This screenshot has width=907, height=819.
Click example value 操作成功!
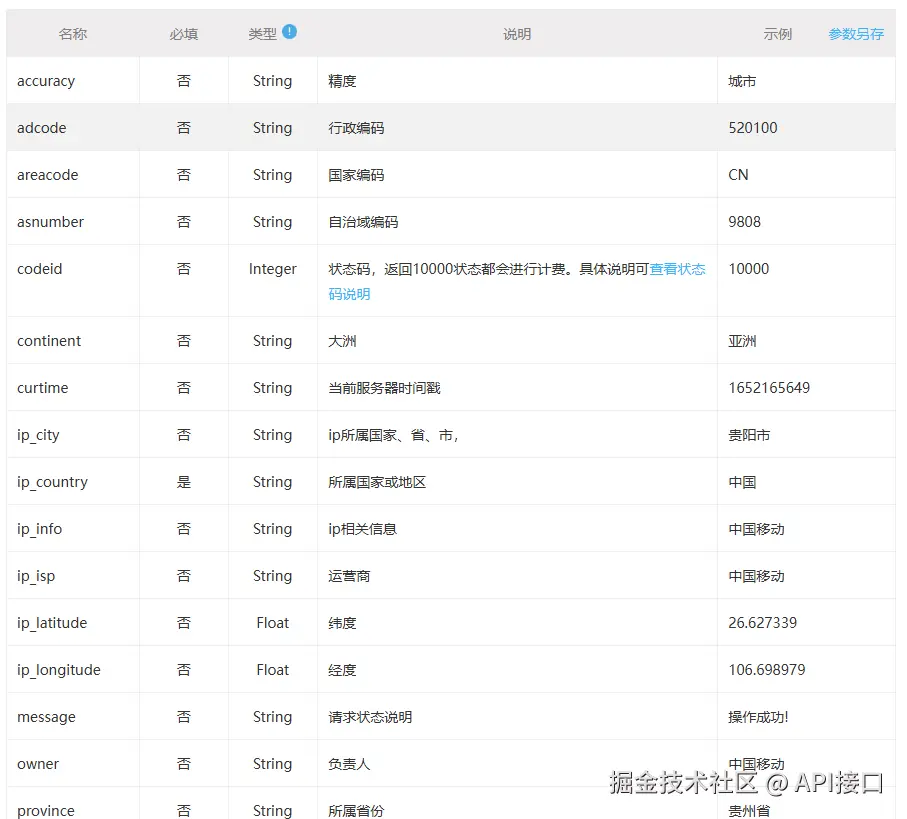tap(758, 717)
